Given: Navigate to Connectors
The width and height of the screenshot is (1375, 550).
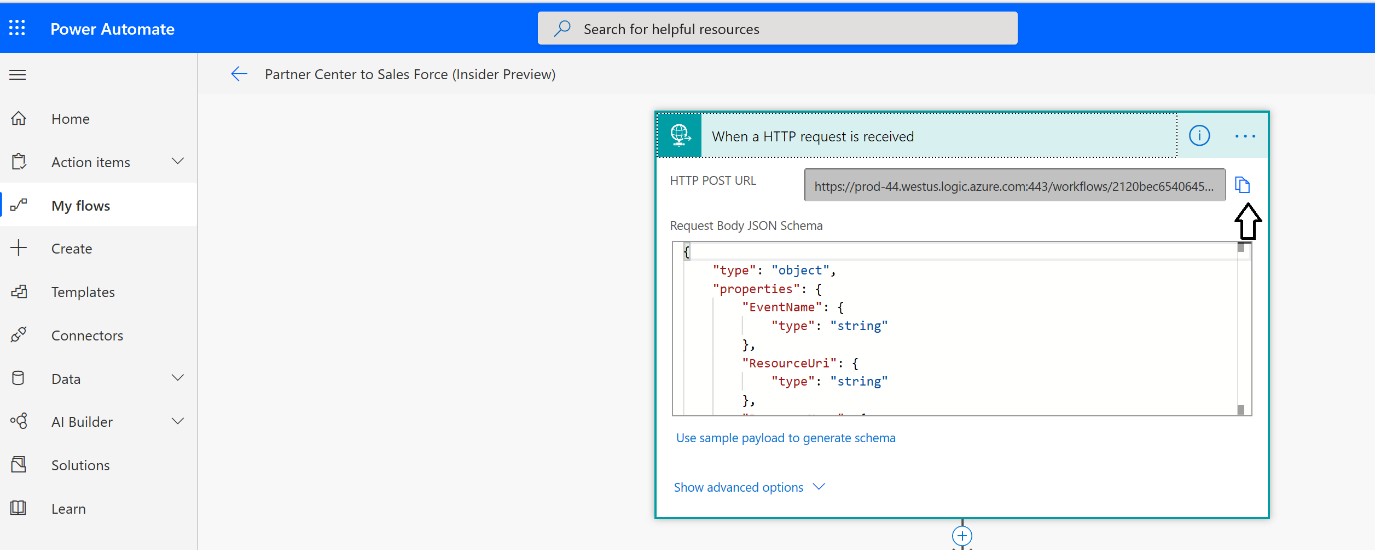Looking at the screenshot, I should [x=87, y=336].
